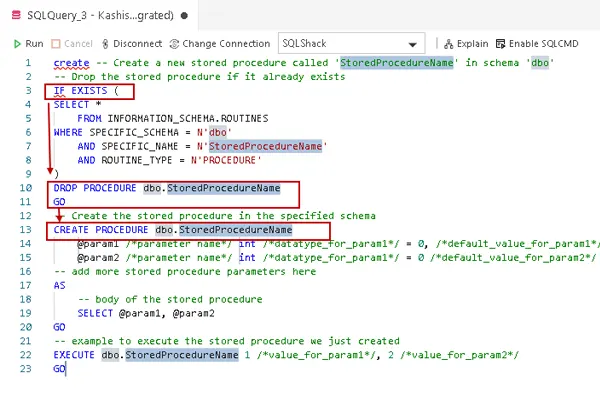Click the Explain plan icon
This screenshot has width=600, height=400.
click(448, 44)
